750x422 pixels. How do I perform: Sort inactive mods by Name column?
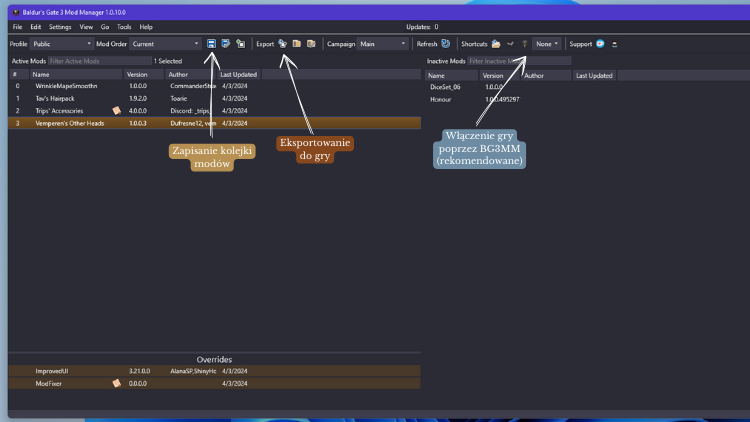point(451,75)
